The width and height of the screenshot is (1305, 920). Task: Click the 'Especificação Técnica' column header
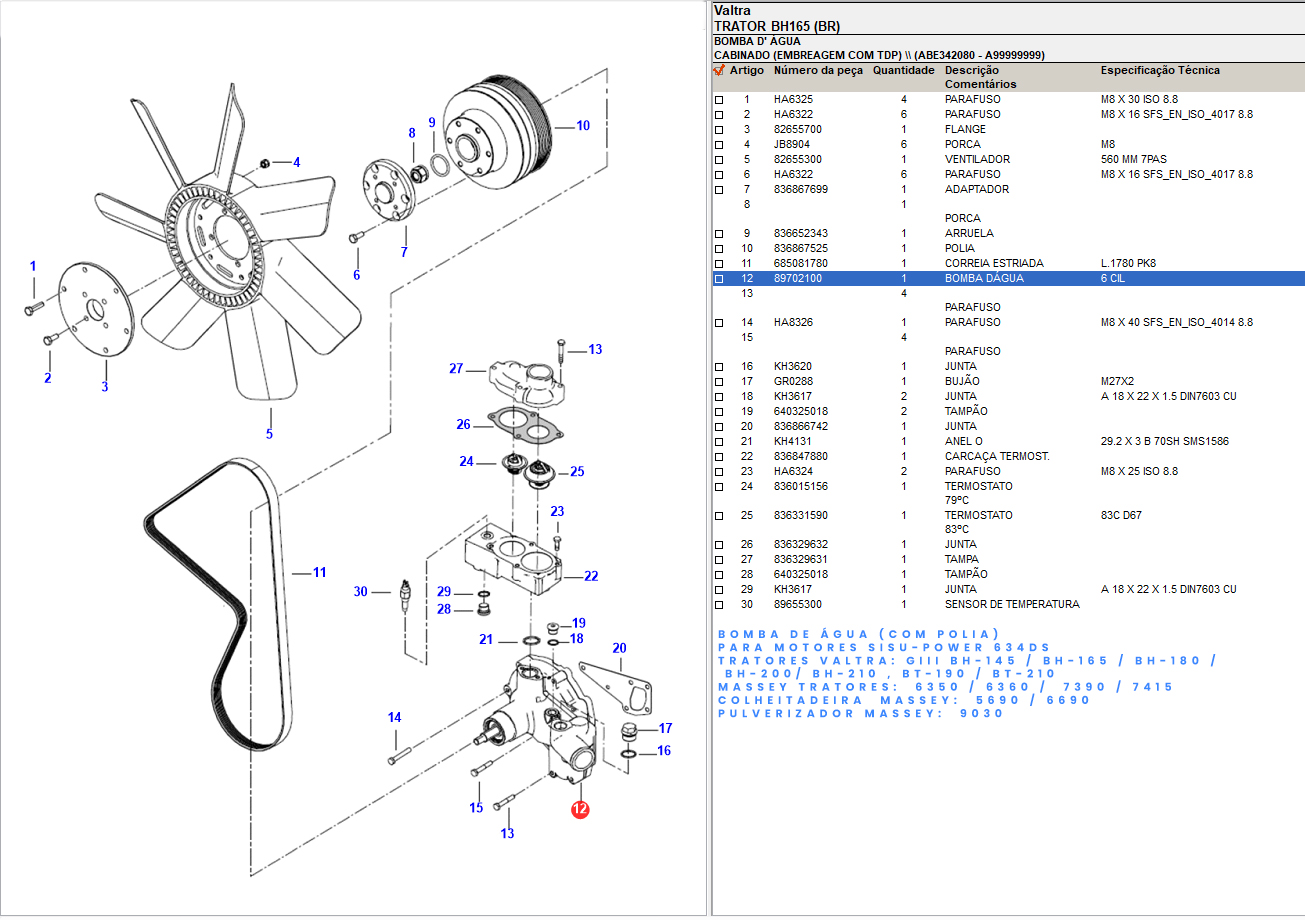pyautogui.click(x=1159, y=71)
